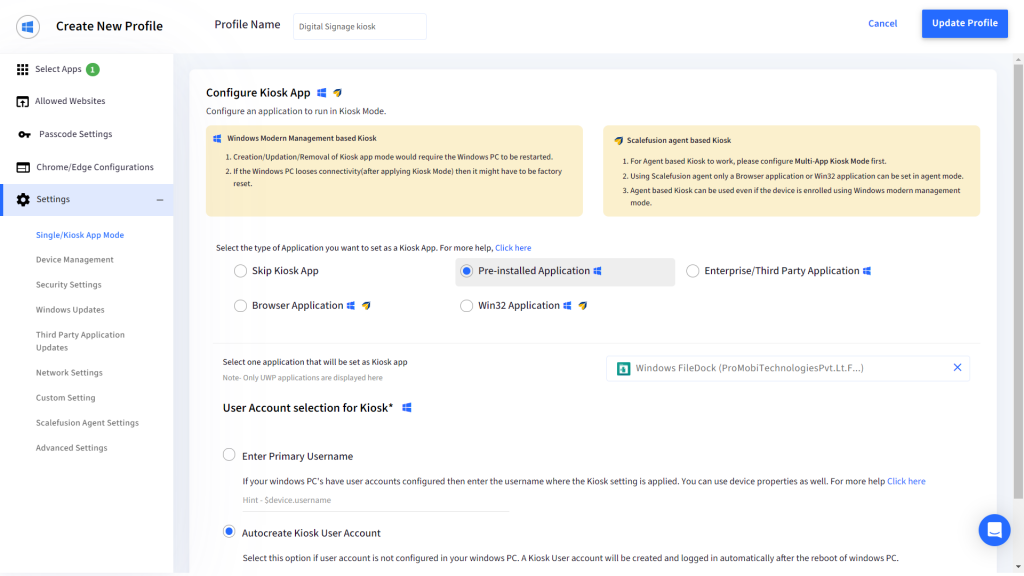Click the Passcode Settings key icon

(24, 135)
